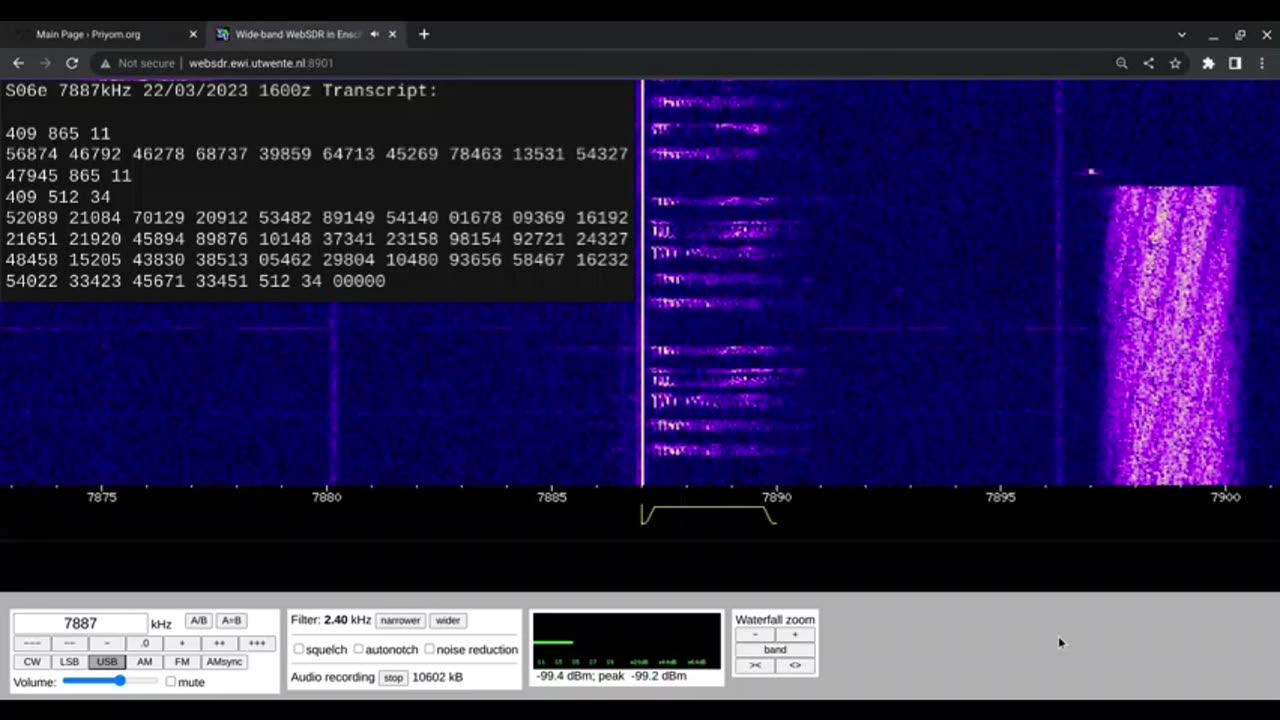
Task: Close the Wide-band WebSDR tab
Action: [393, 34]
